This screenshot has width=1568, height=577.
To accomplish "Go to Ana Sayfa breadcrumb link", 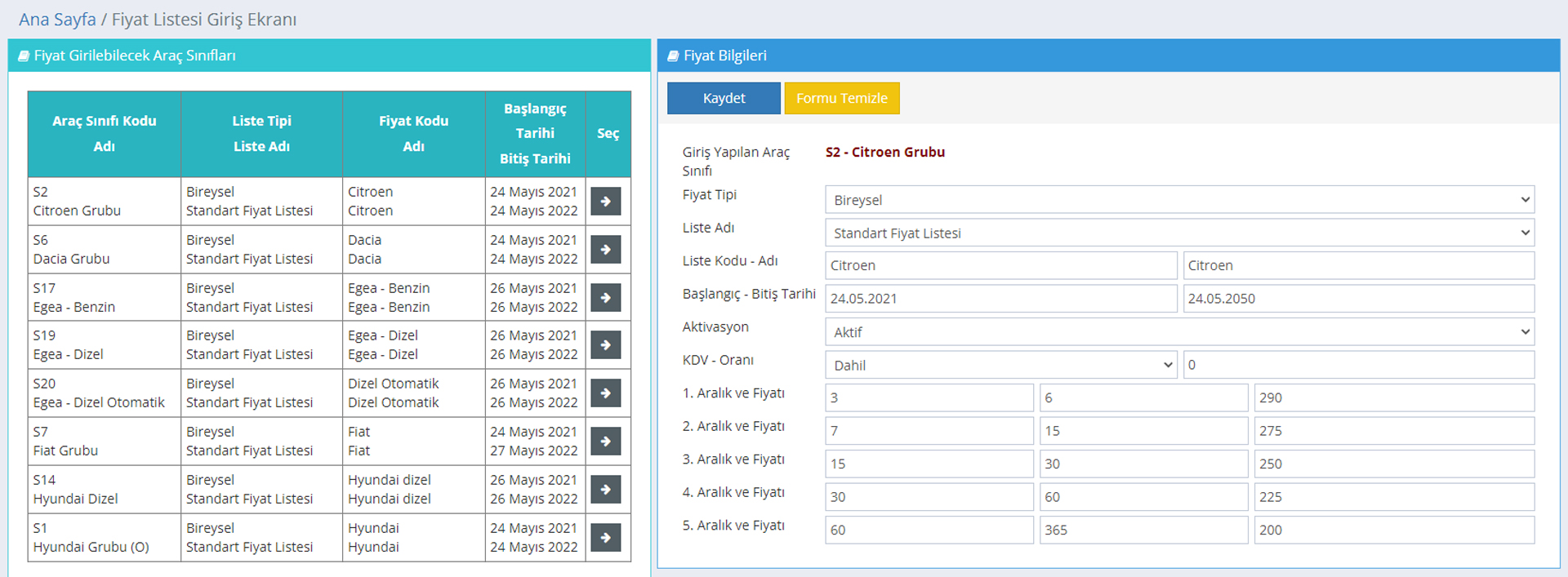I will [x=57, y=20].
